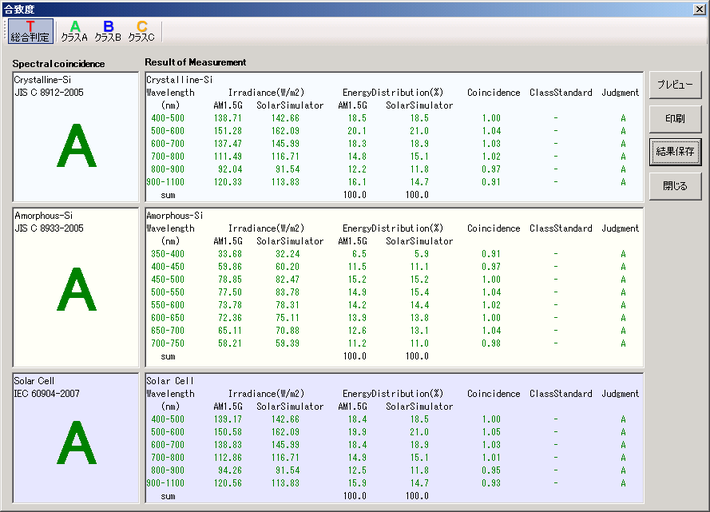Click Solar Cell energy distribution 12.5
This screenshot has width=710, height=512.
pos(357,470)
